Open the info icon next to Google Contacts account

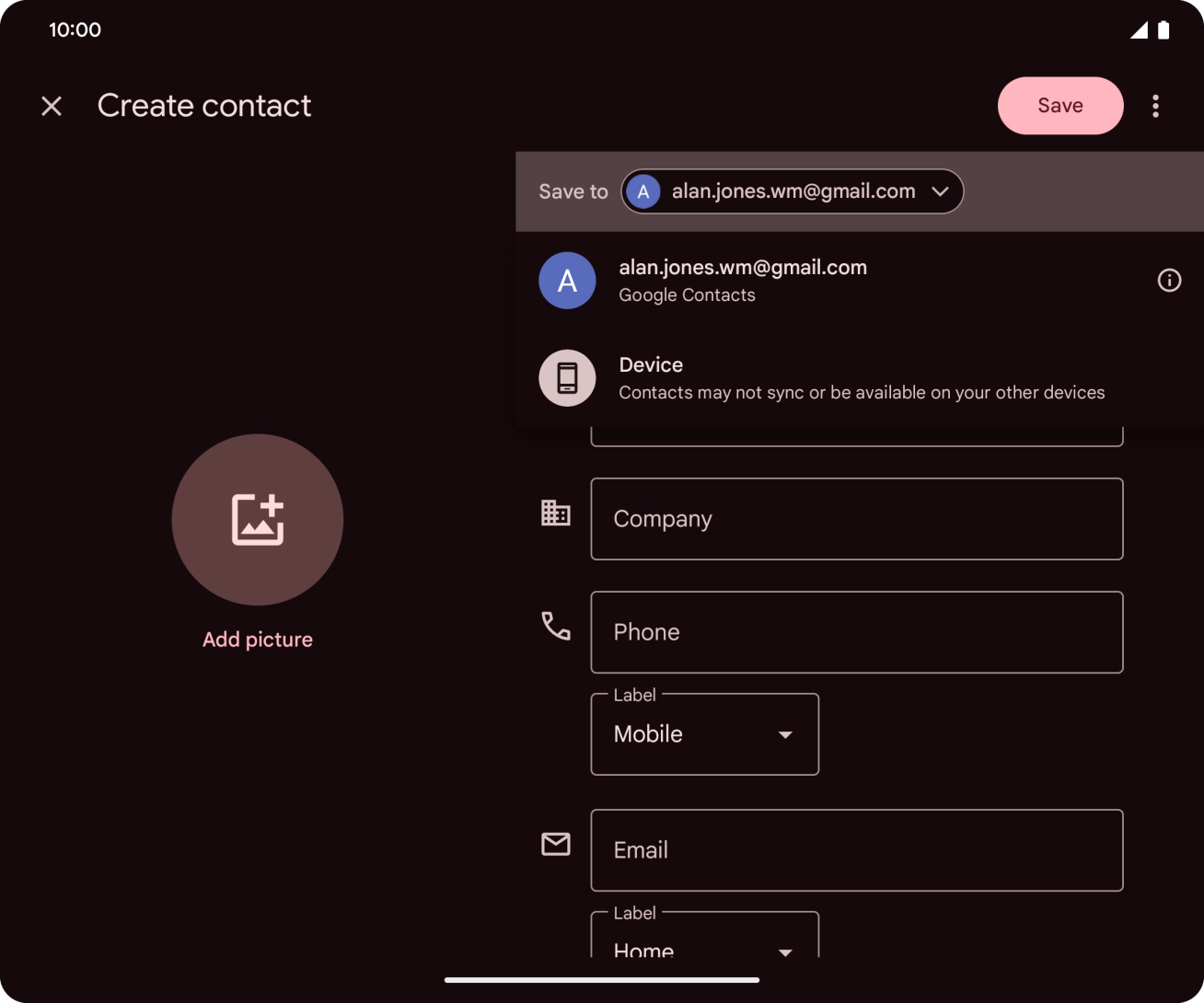(1169, 281)
